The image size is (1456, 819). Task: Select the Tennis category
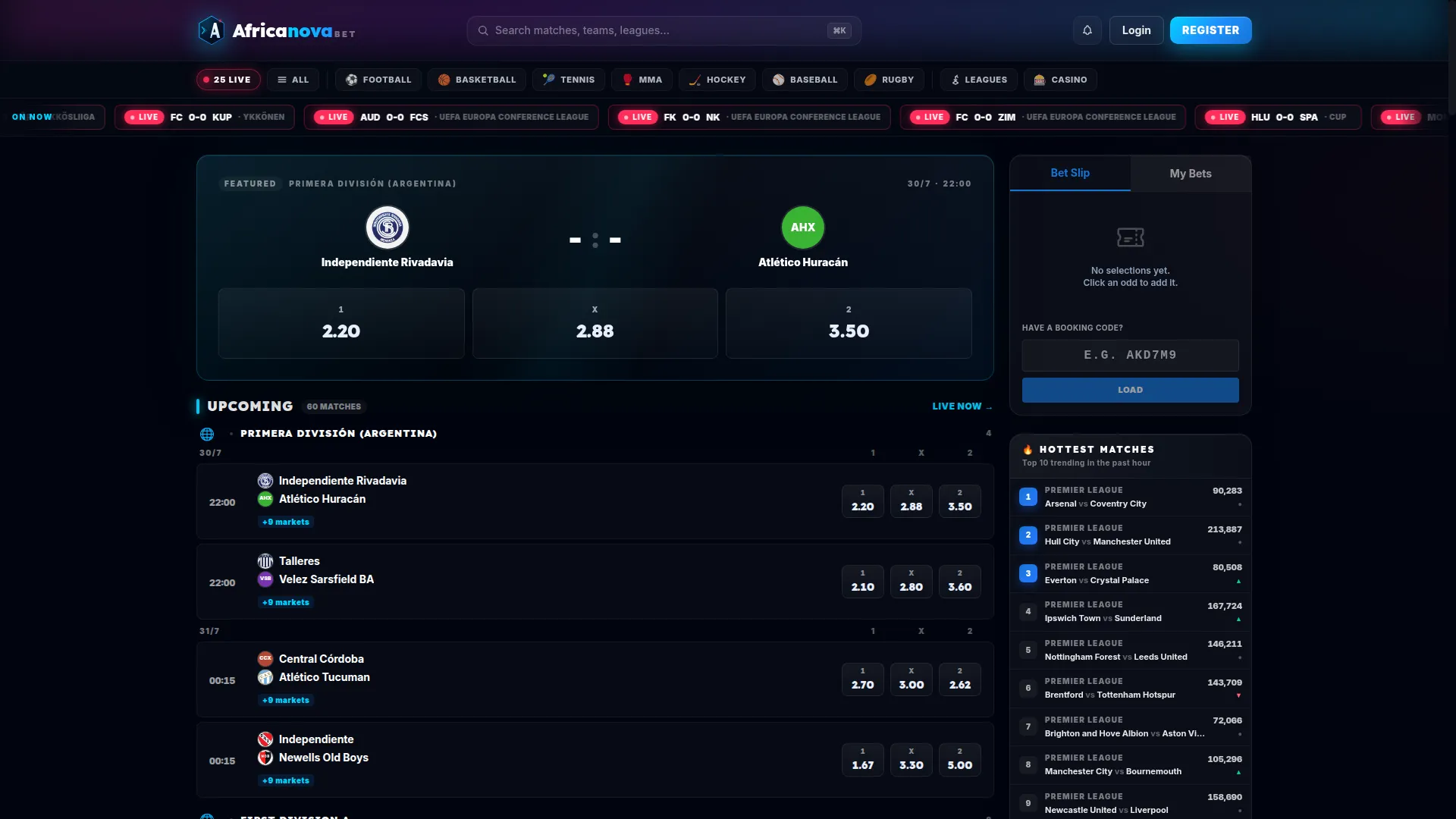coord(569,80)
